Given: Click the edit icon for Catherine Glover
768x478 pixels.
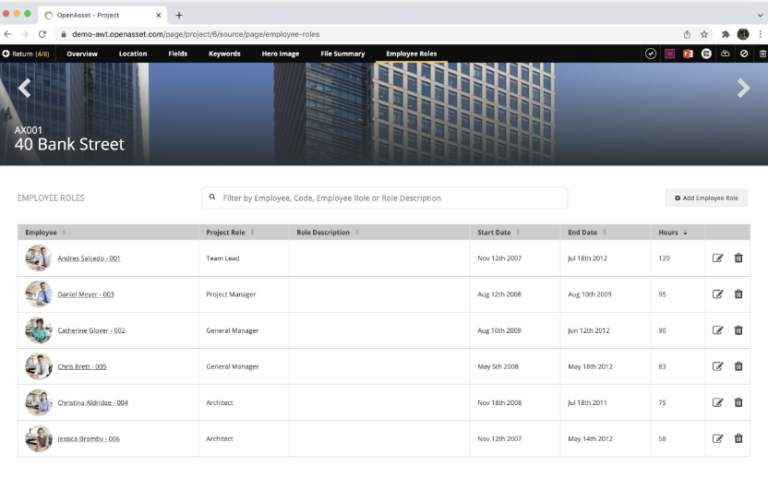Looking at the screenshot, I should click(717, 330).
